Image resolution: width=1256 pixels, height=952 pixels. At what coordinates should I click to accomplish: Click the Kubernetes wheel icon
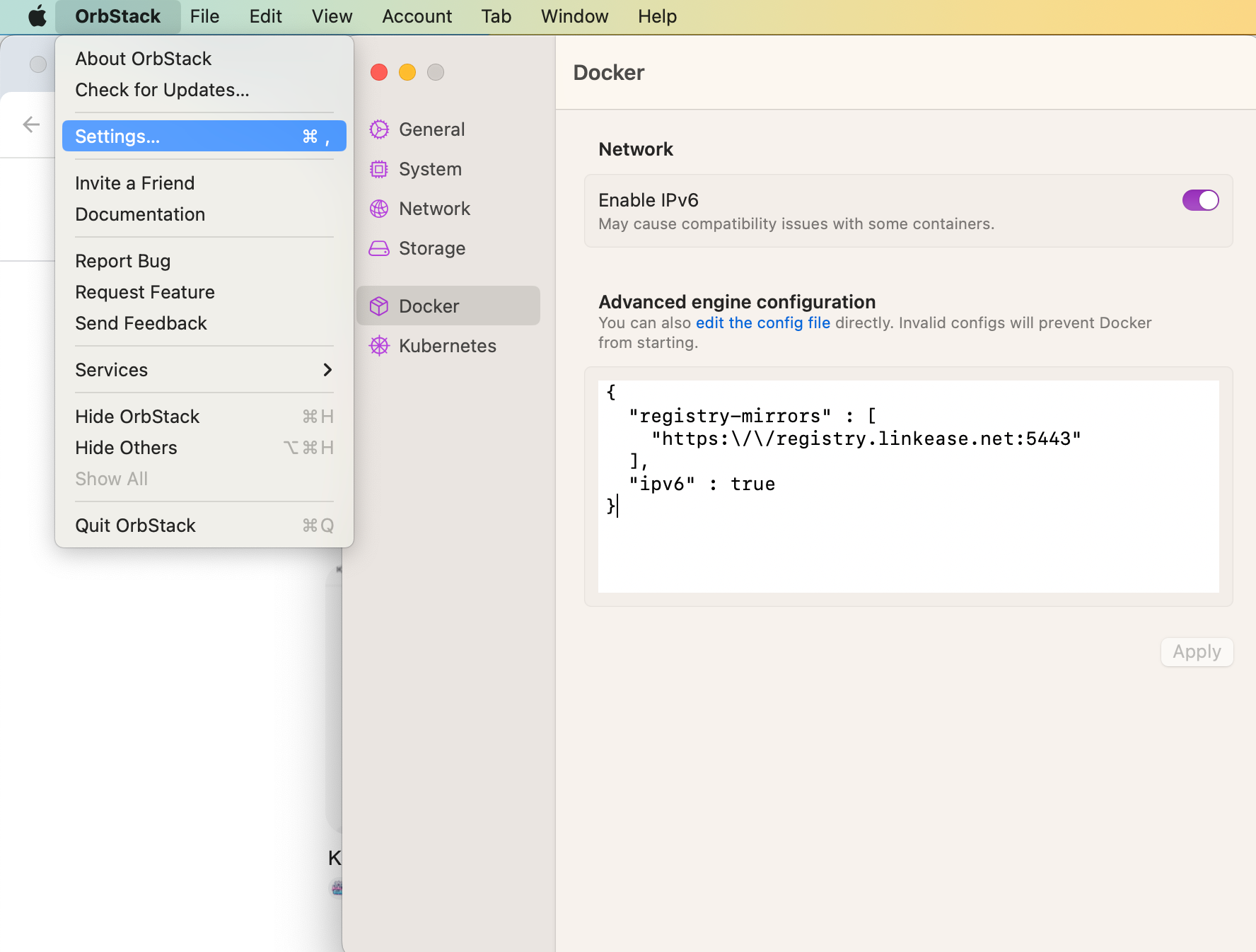coord(379,346)
